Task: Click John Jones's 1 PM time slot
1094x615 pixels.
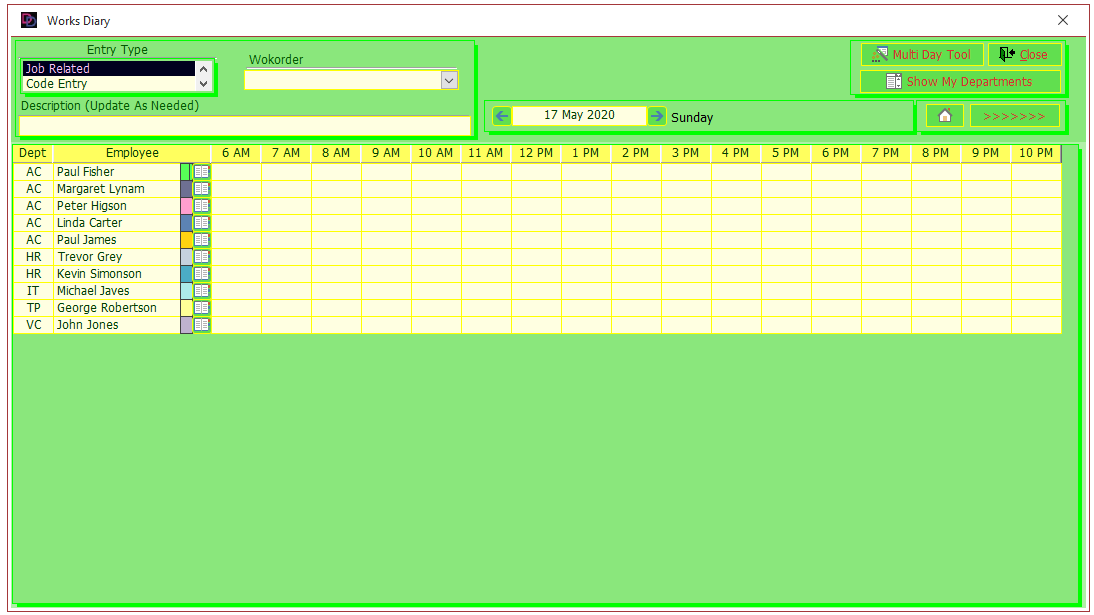Action: (x=587, y=325)
